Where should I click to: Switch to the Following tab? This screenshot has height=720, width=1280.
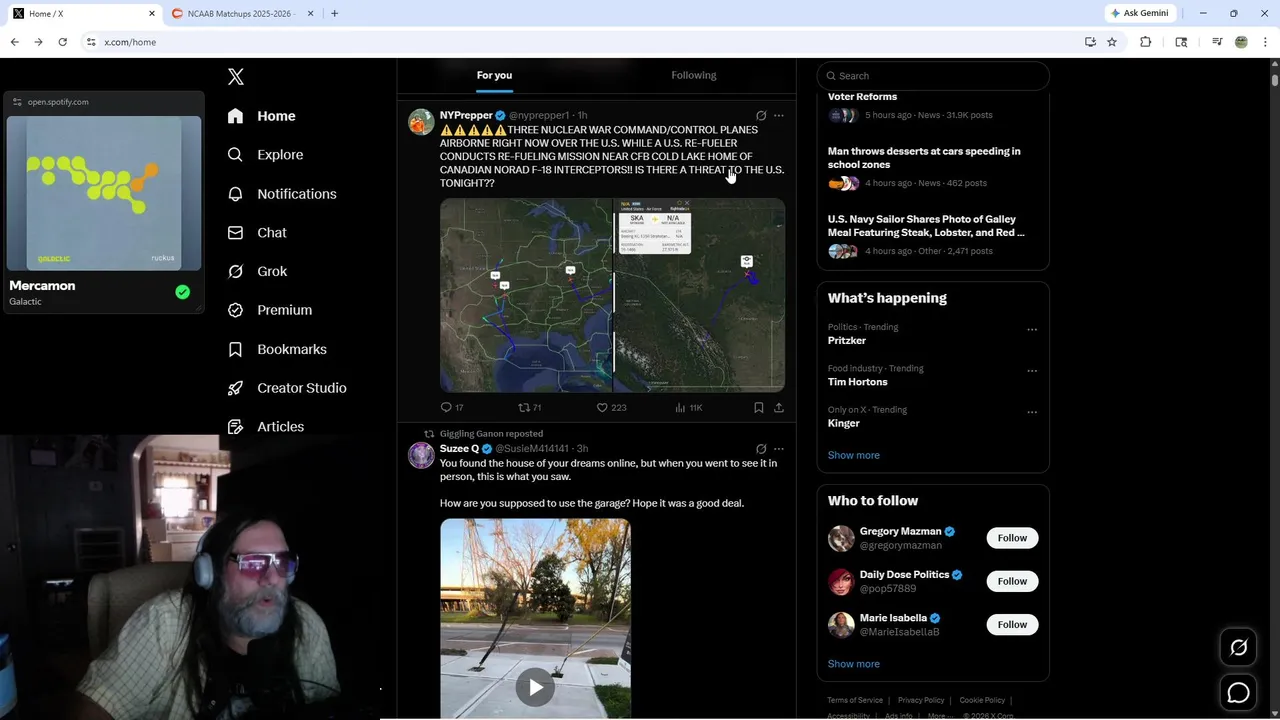(694, 75)
